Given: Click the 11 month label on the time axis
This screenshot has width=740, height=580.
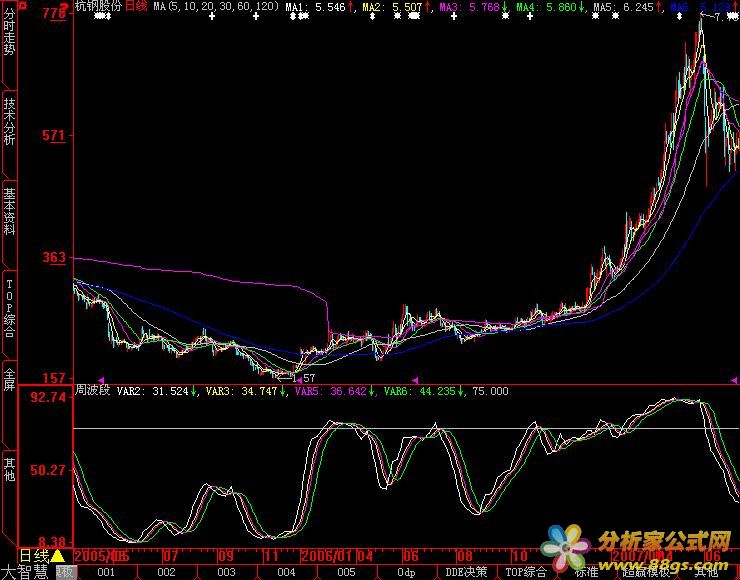Looking at the screenshot, I should (271, 555).
